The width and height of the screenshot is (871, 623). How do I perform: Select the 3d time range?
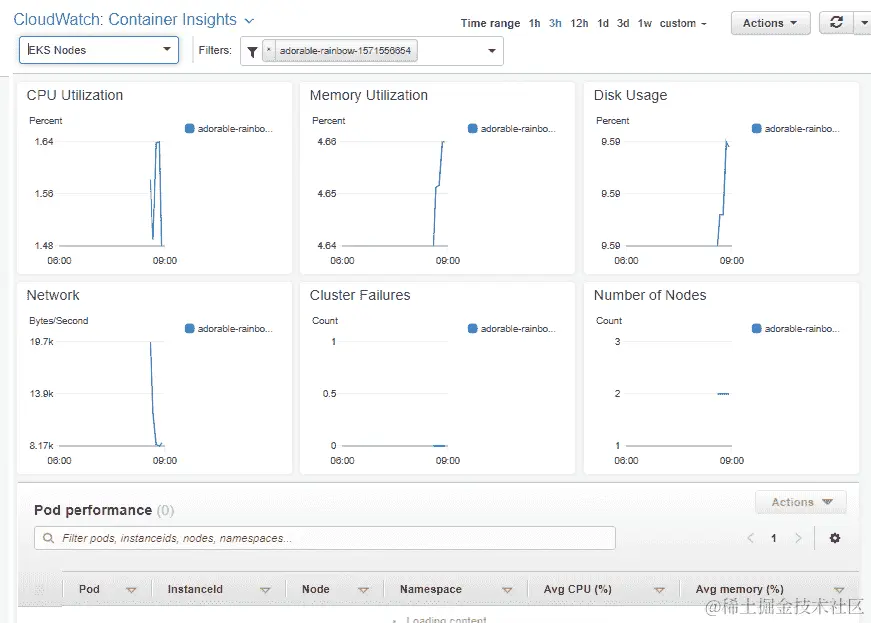[x=623, y=23]
